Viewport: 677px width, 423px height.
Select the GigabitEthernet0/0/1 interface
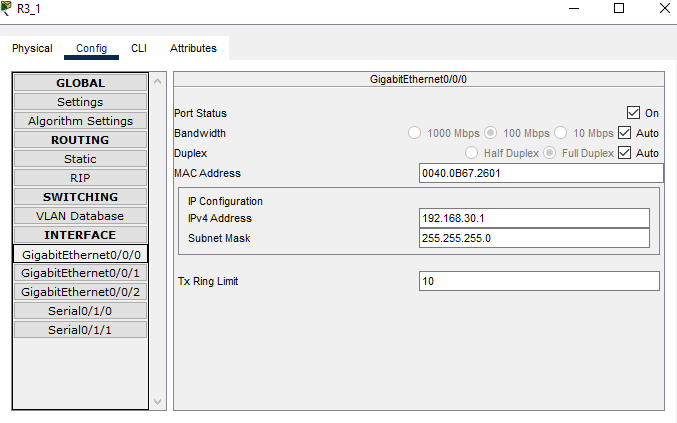tap(80, 273)
